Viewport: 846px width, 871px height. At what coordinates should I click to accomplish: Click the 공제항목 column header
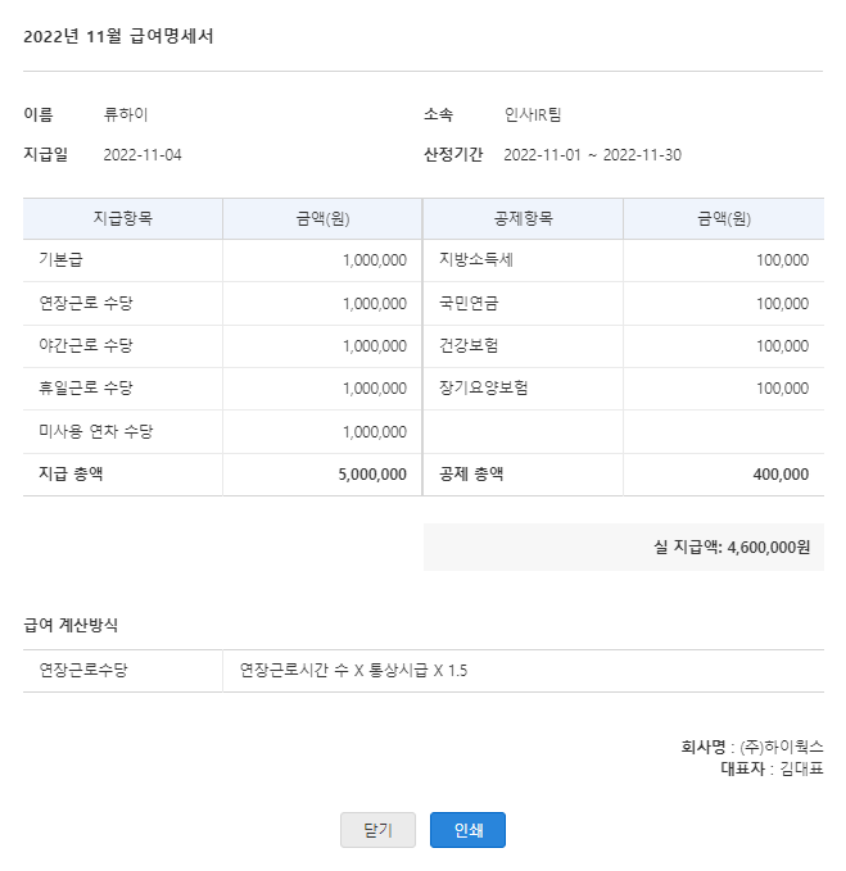[x=523, y=219]
